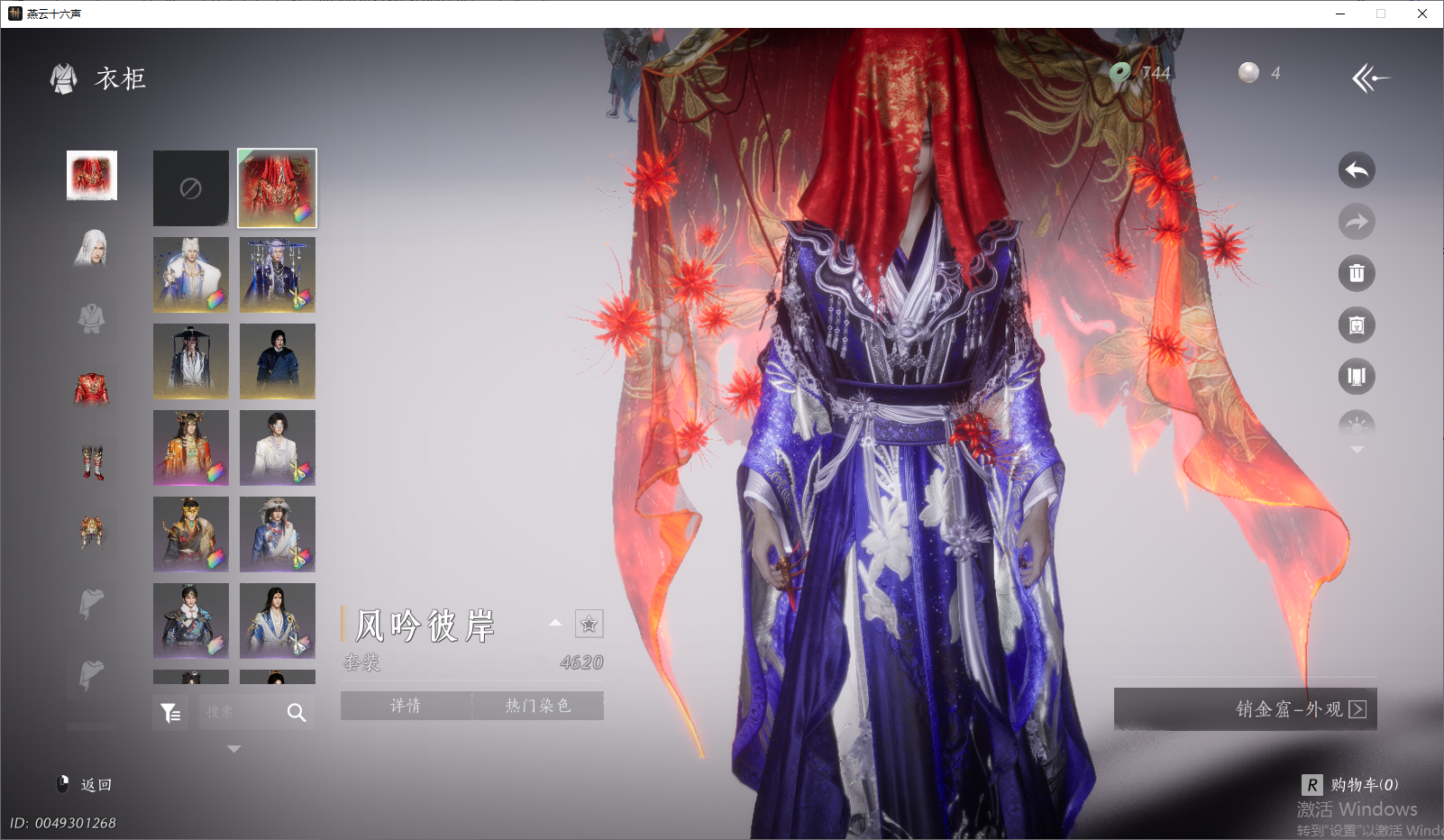The height and width of the screenshot is (840, 1444).
Task: Open the outfit filter funnel icon
Action: 170,713
